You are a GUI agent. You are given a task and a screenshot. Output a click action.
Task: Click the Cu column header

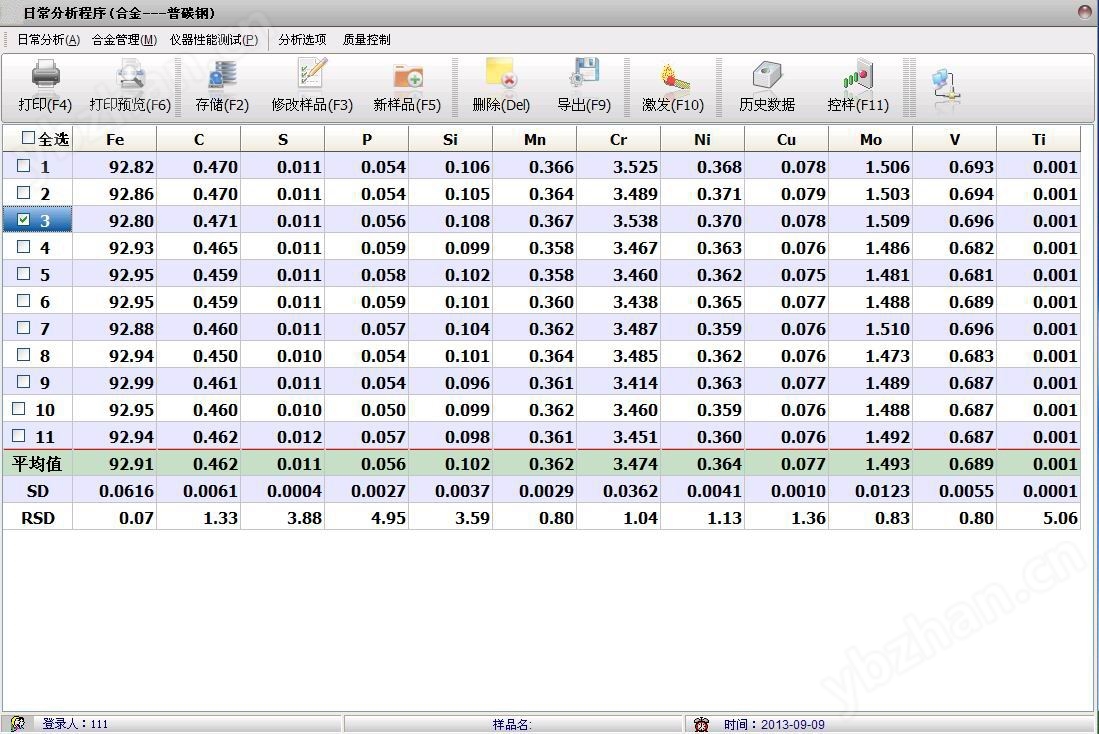point(786,140)
